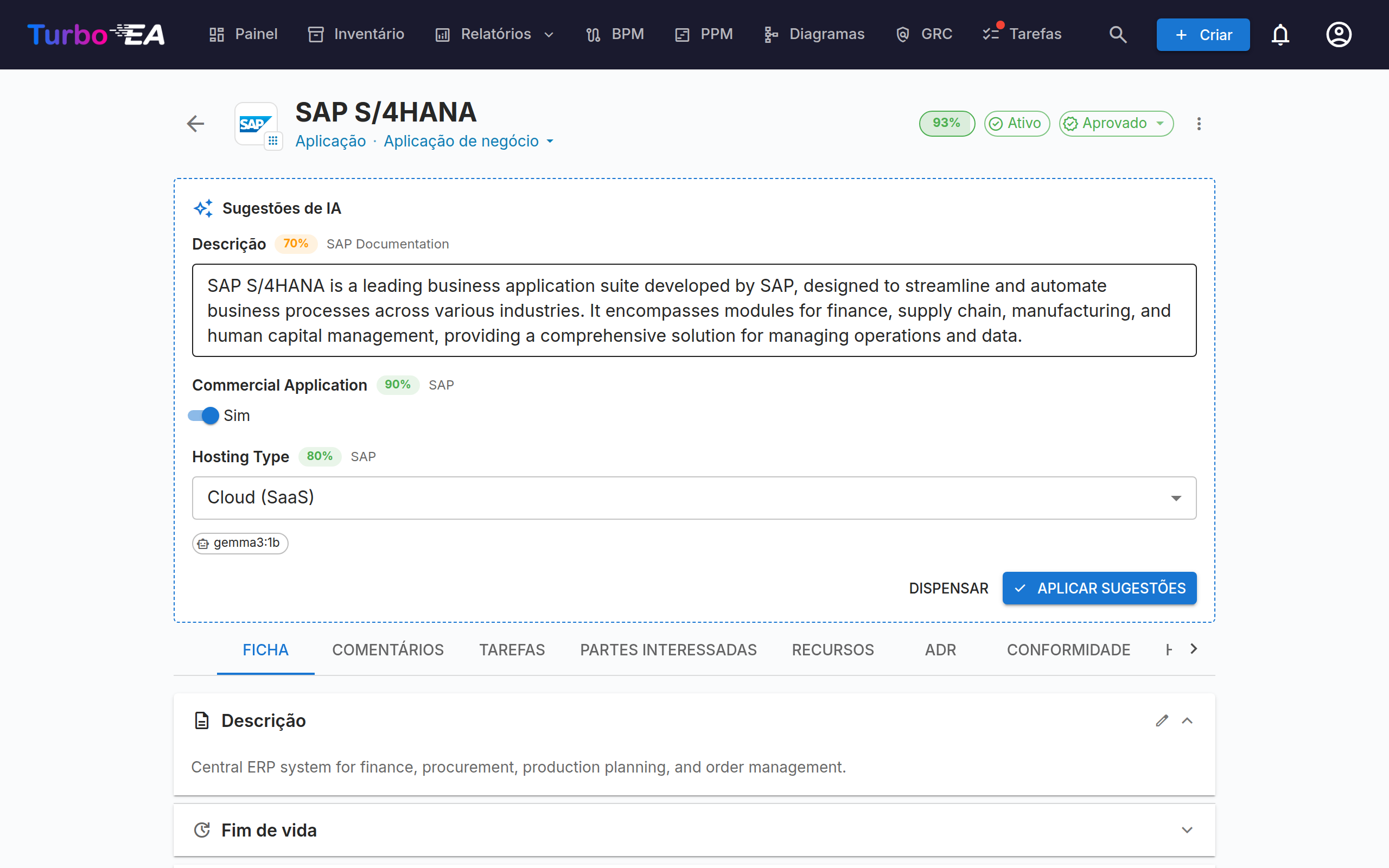
Task: Click the AI sparkle suggestions icon
Action: coord(203,208)
